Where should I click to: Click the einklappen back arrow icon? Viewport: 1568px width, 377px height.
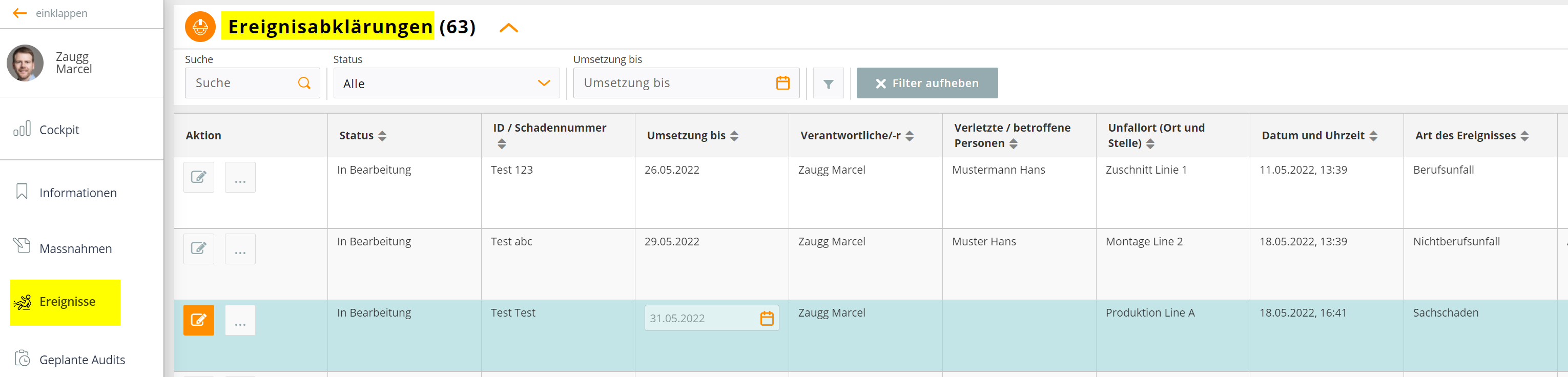[x=19, y=13]
